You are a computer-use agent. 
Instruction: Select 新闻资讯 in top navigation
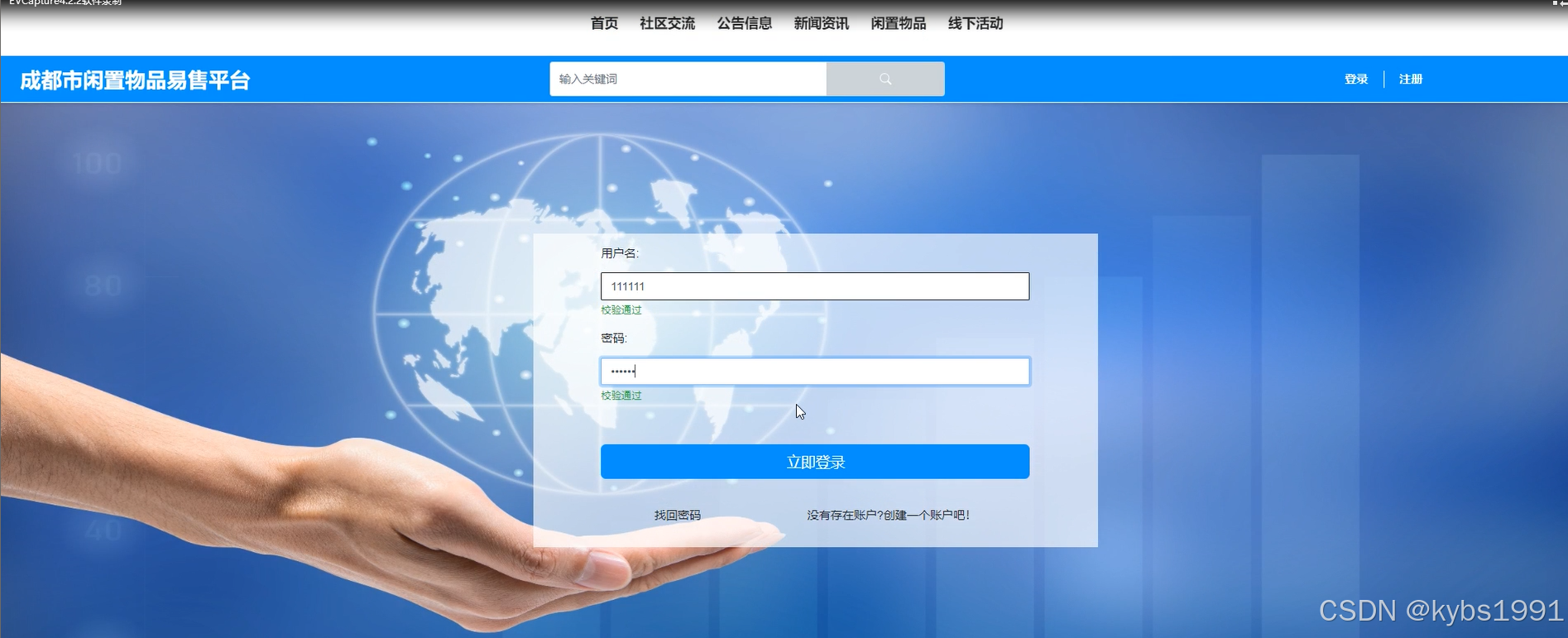822,23
